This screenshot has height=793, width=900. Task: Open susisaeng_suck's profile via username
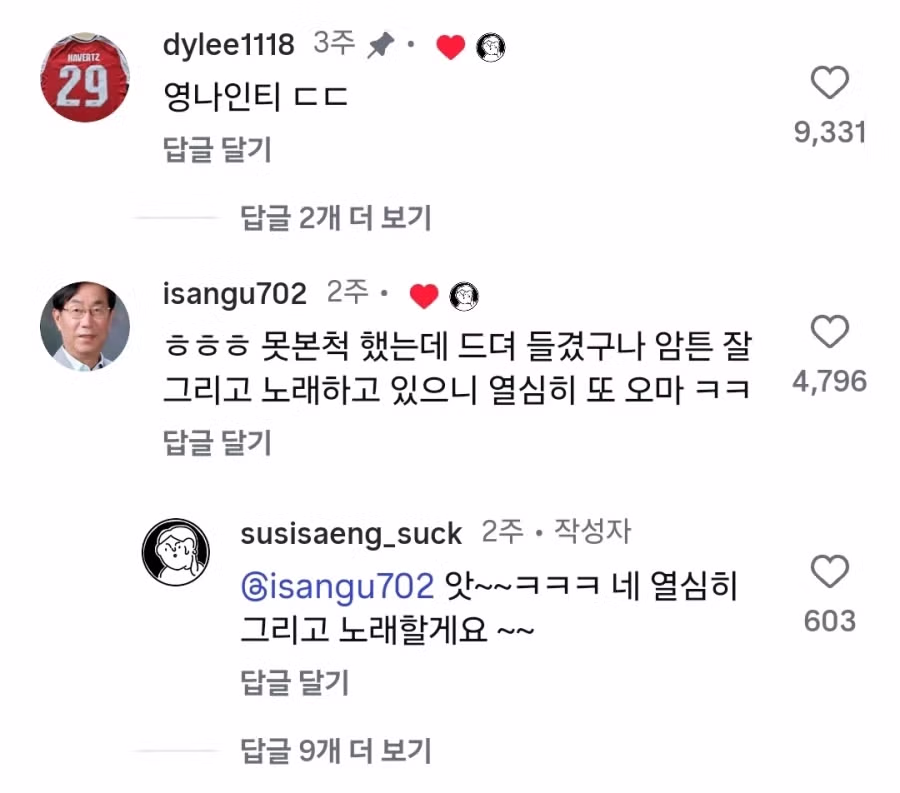(350, 533)
